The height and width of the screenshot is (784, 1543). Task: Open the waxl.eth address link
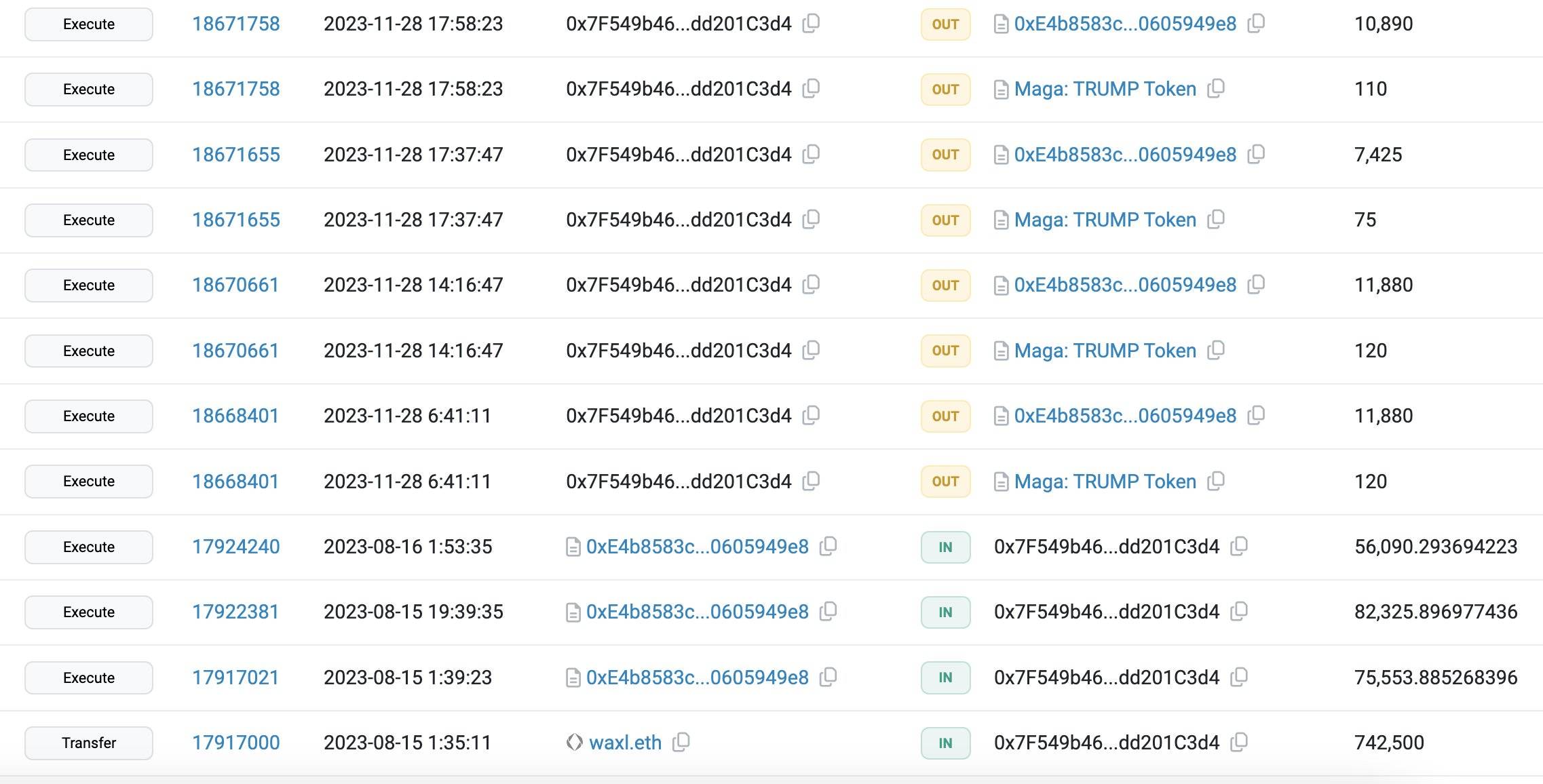625,743
